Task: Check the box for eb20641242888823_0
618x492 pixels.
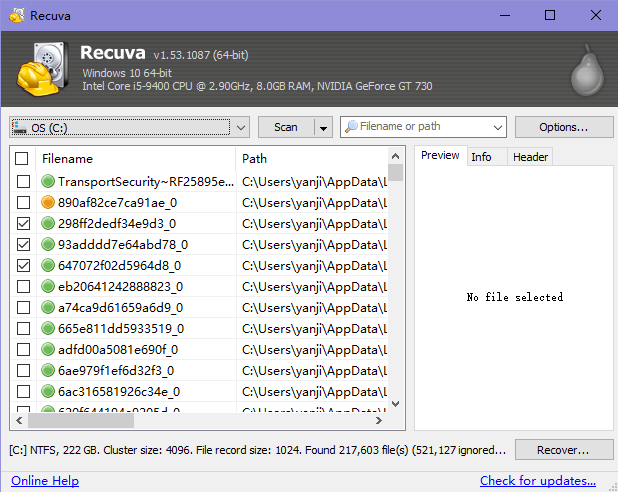Action: coord(23,286)
